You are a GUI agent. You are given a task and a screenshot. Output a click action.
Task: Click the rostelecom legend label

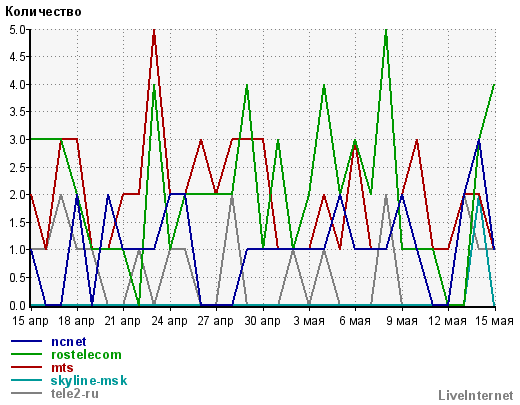(x=86, y=355)
